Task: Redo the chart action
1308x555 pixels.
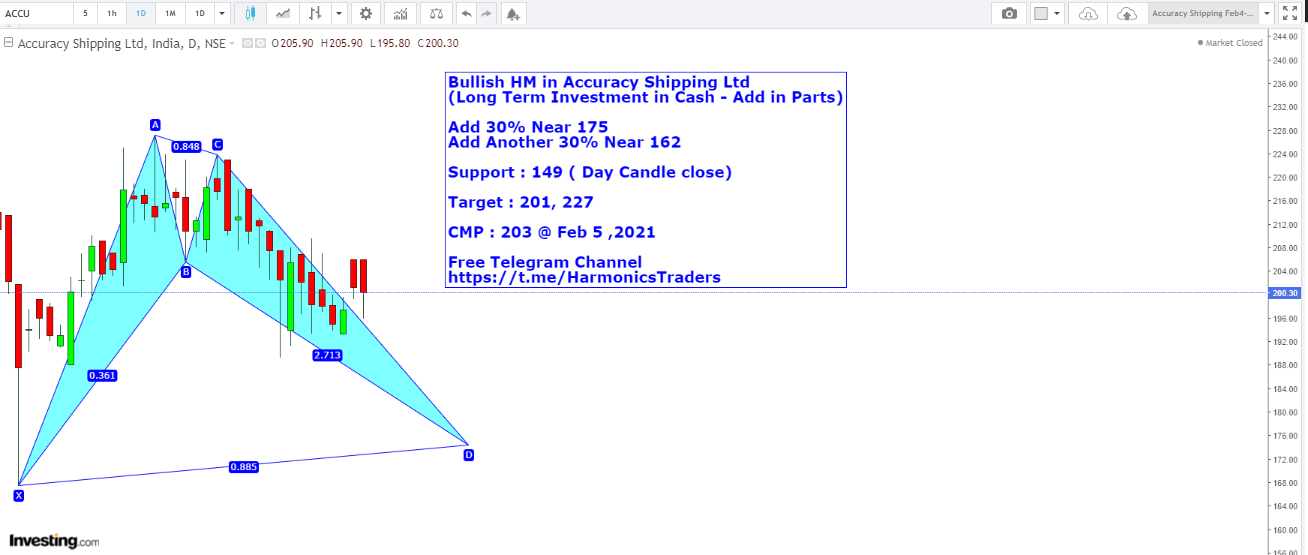Action: point(486,13)
